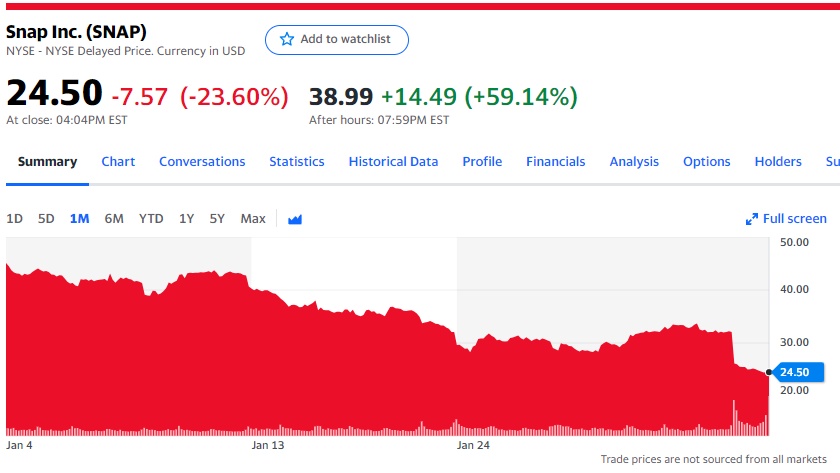View the Profile tab
The height and width of the screenshot is (473, 840).
click(x=482, y=161)
